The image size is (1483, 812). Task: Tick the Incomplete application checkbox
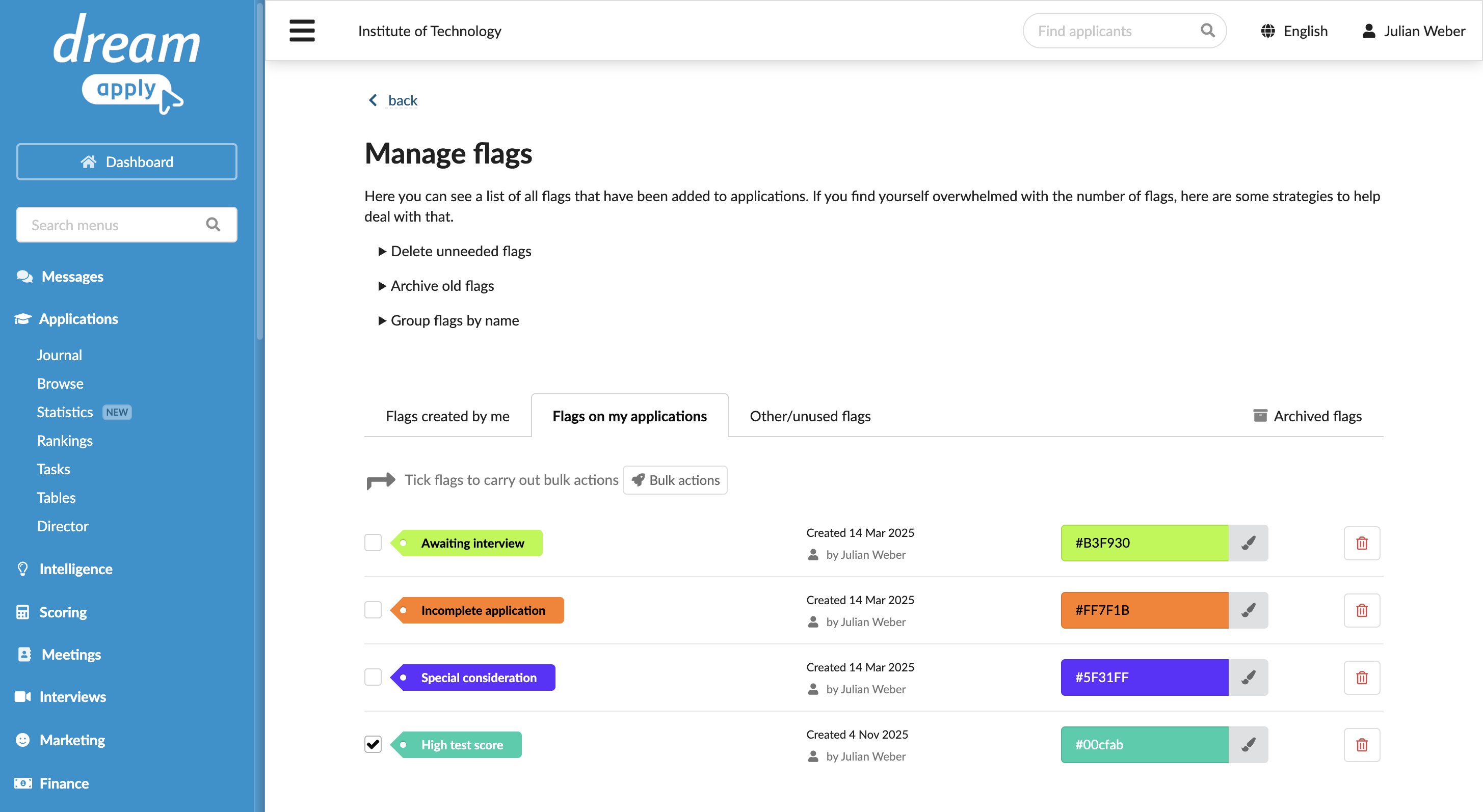click(373, 610)
